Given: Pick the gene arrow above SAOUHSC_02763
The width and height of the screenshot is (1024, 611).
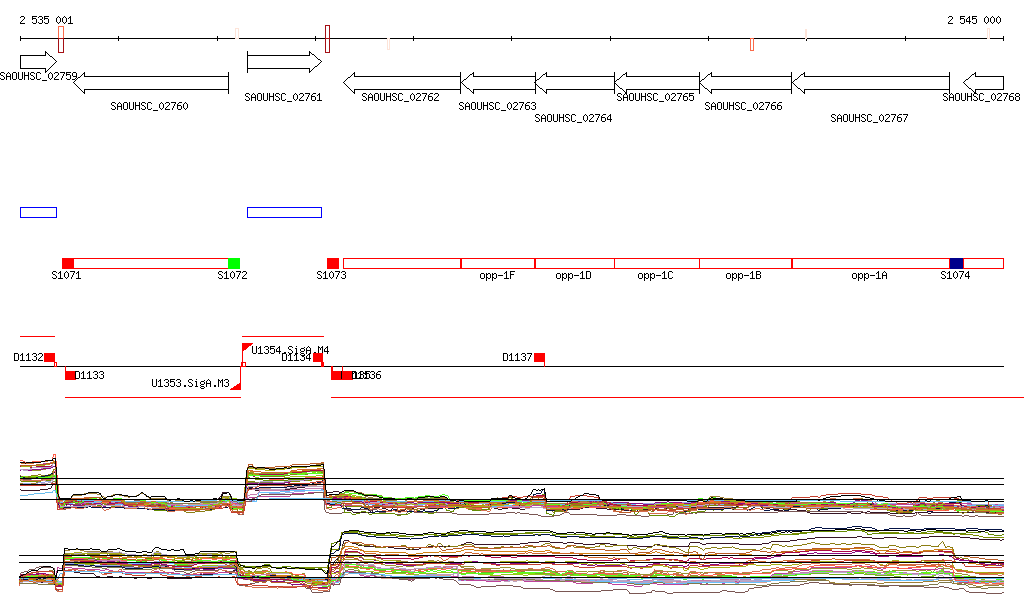Looking at the screenshot, I should pyautogui.click(x=498, y=83).
